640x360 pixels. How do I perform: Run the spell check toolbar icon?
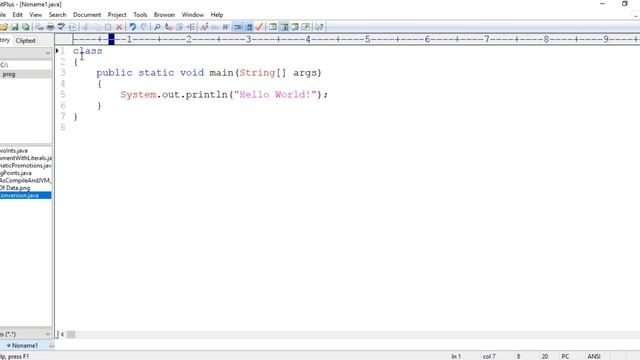[61, 27]
